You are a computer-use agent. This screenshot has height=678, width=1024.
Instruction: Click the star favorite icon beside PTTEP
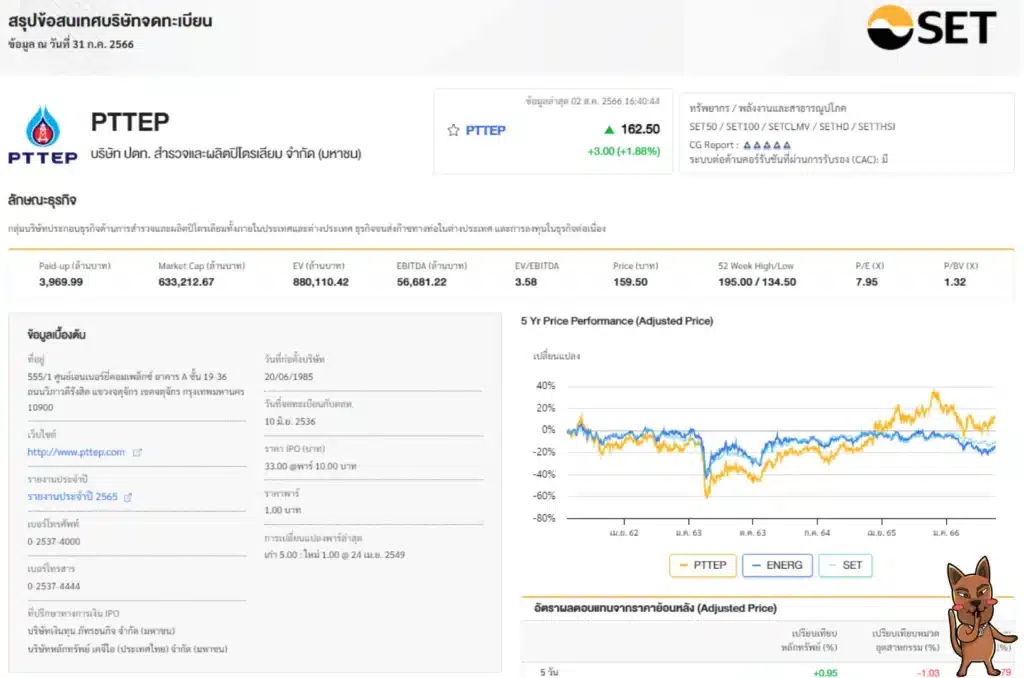click(453, 130)
